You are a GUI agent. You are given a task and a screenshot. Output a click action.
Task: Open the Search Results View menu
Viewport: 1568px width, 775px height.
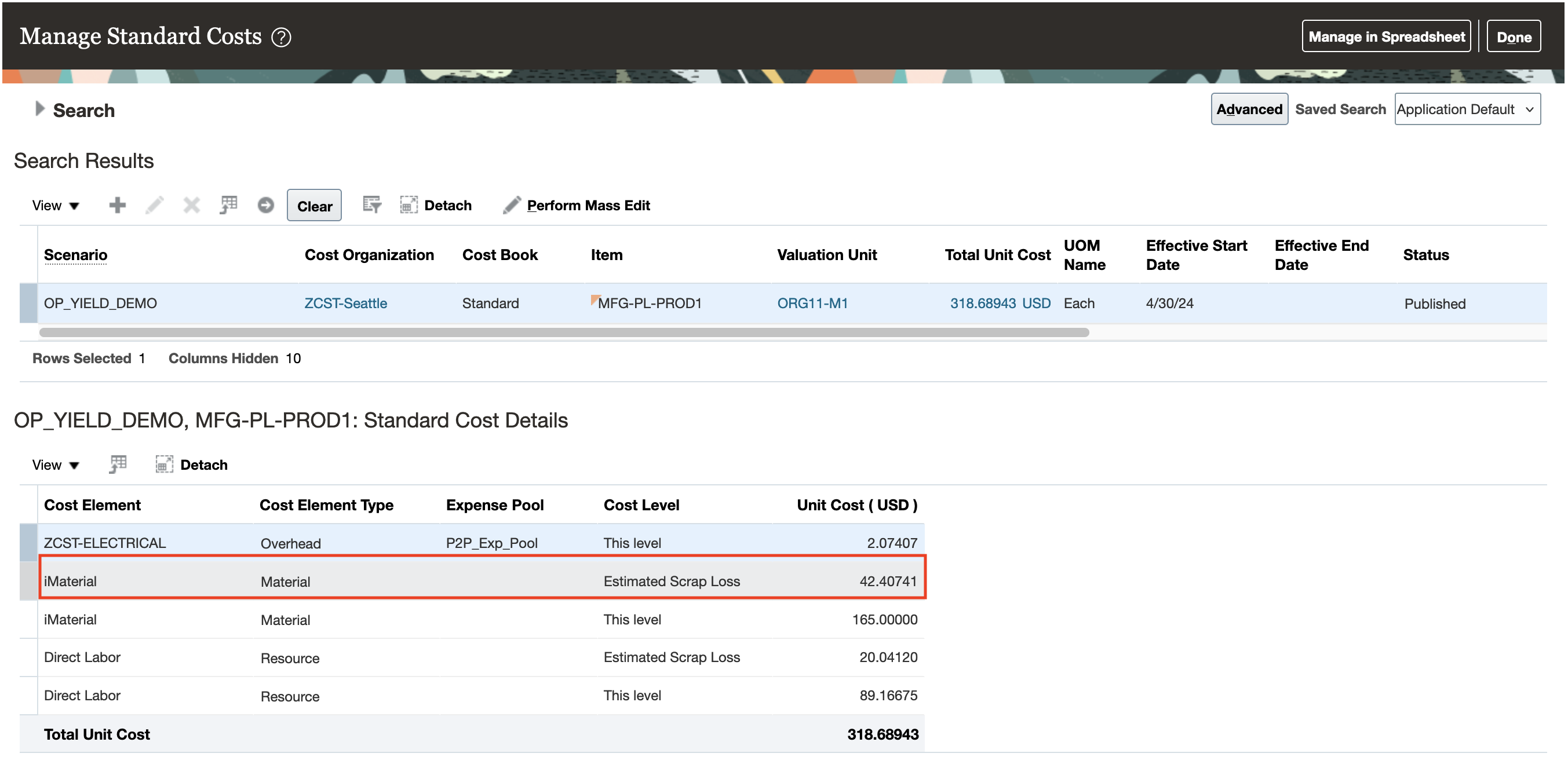coord(56,206)
